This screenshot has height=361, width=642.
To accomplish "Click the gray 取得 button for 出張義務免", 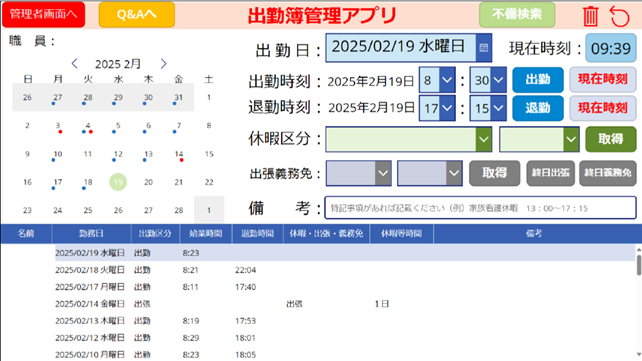I will (x=495, y=173).
